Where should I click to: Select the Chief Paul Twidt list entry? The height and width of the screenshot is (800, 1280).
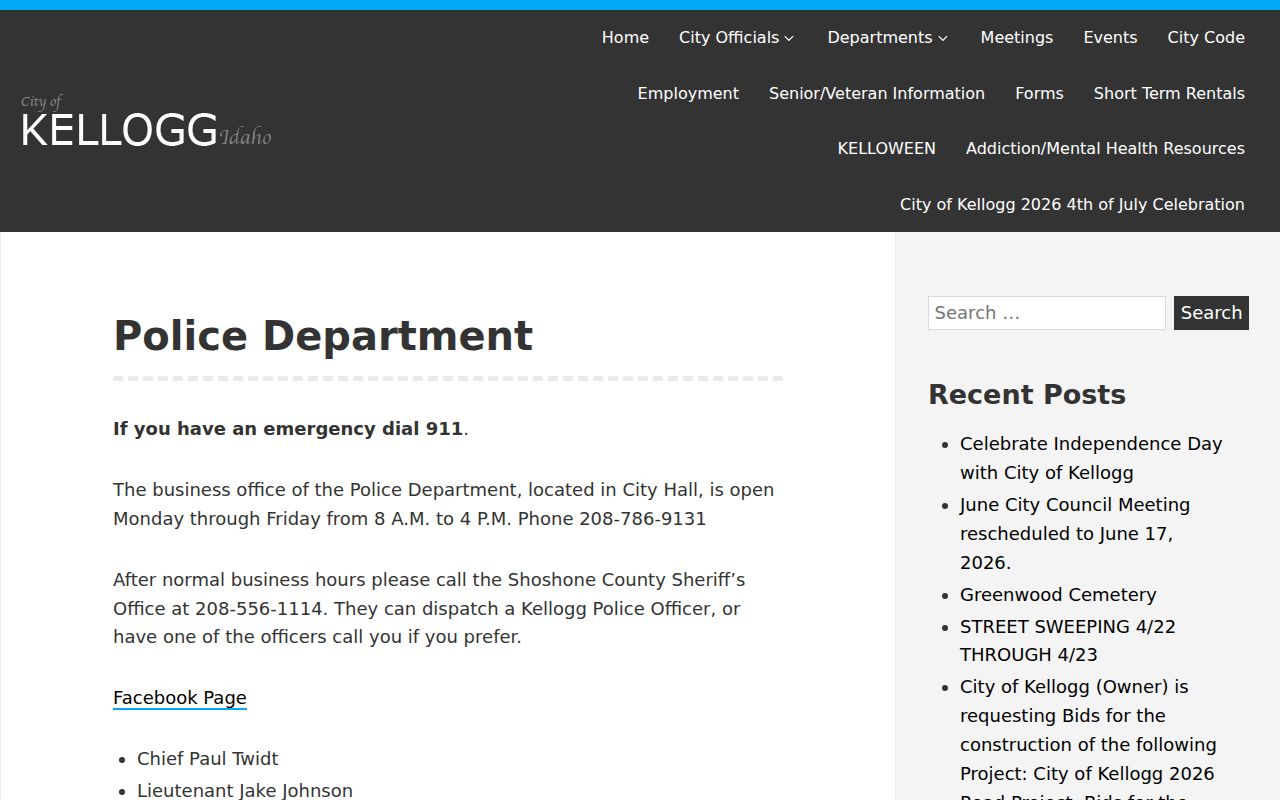[208, 758]
